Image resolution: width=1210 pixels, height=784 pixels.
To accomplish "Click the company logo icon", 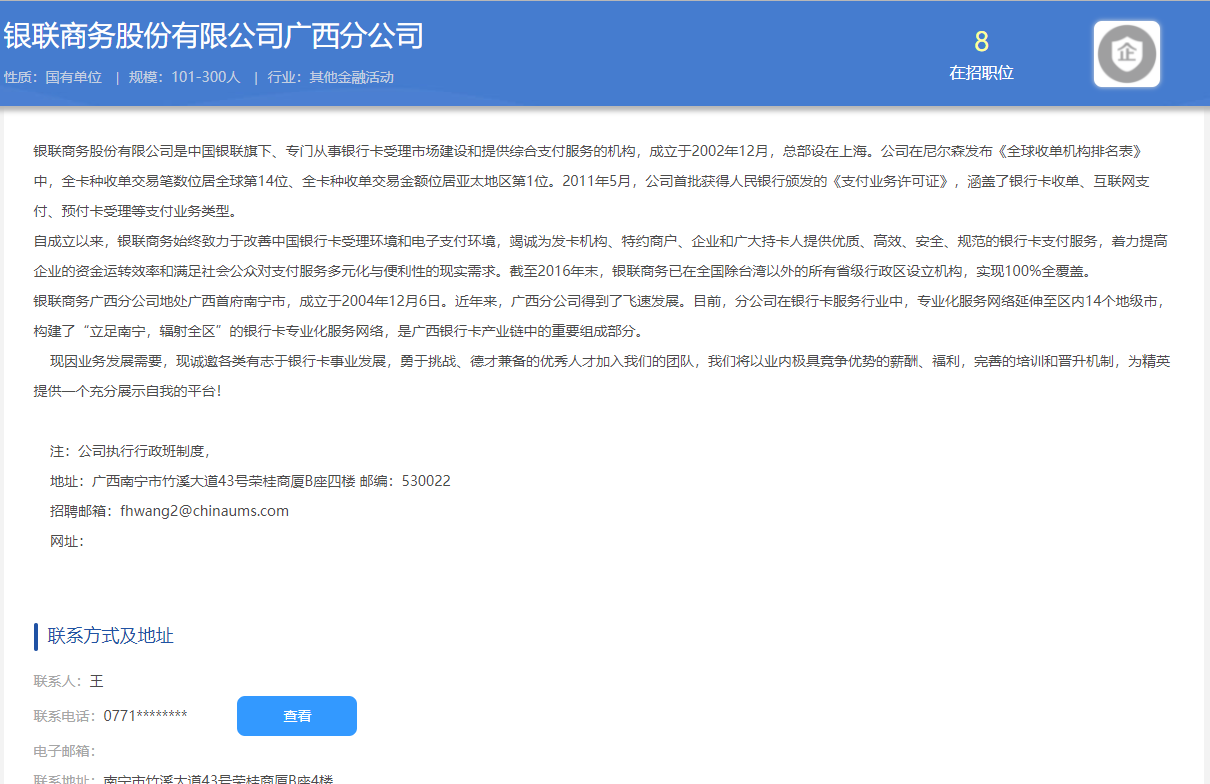I will pos(1127,54).
